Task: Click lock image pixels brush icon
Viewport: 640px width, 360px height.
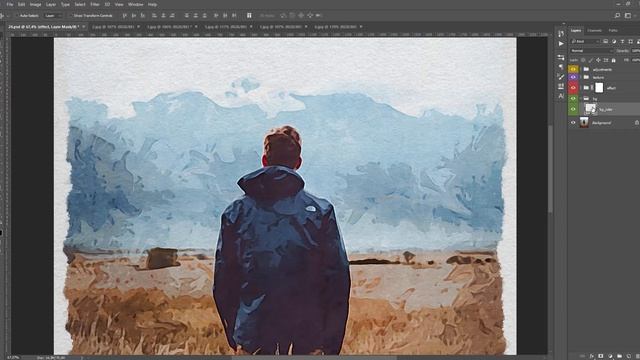Action: pyautogui.click(x=591, y=60)
